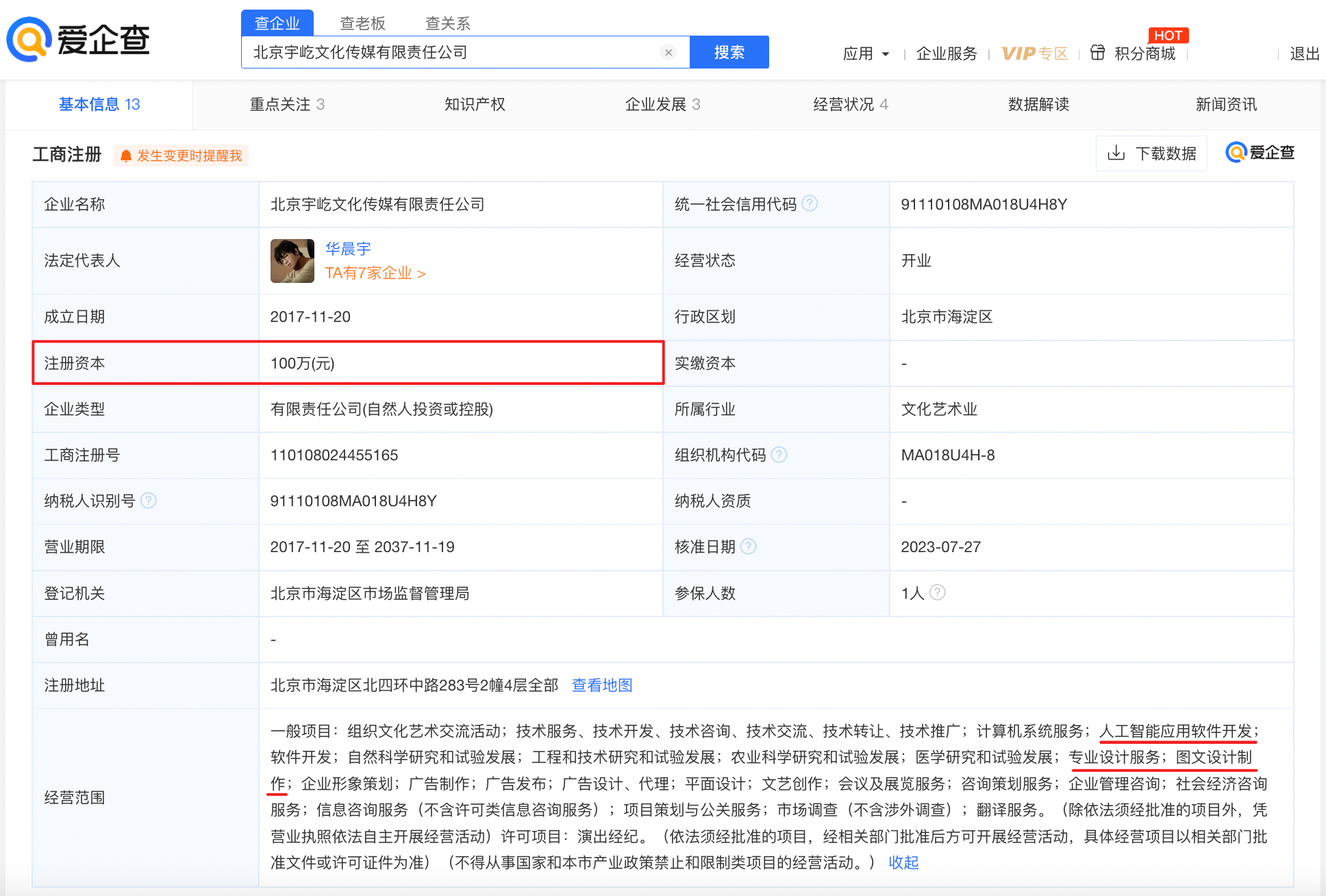The width and height of the screenshot is (1326, 896).
Task: Click the 搜索 button
Action: coord(729,52)
